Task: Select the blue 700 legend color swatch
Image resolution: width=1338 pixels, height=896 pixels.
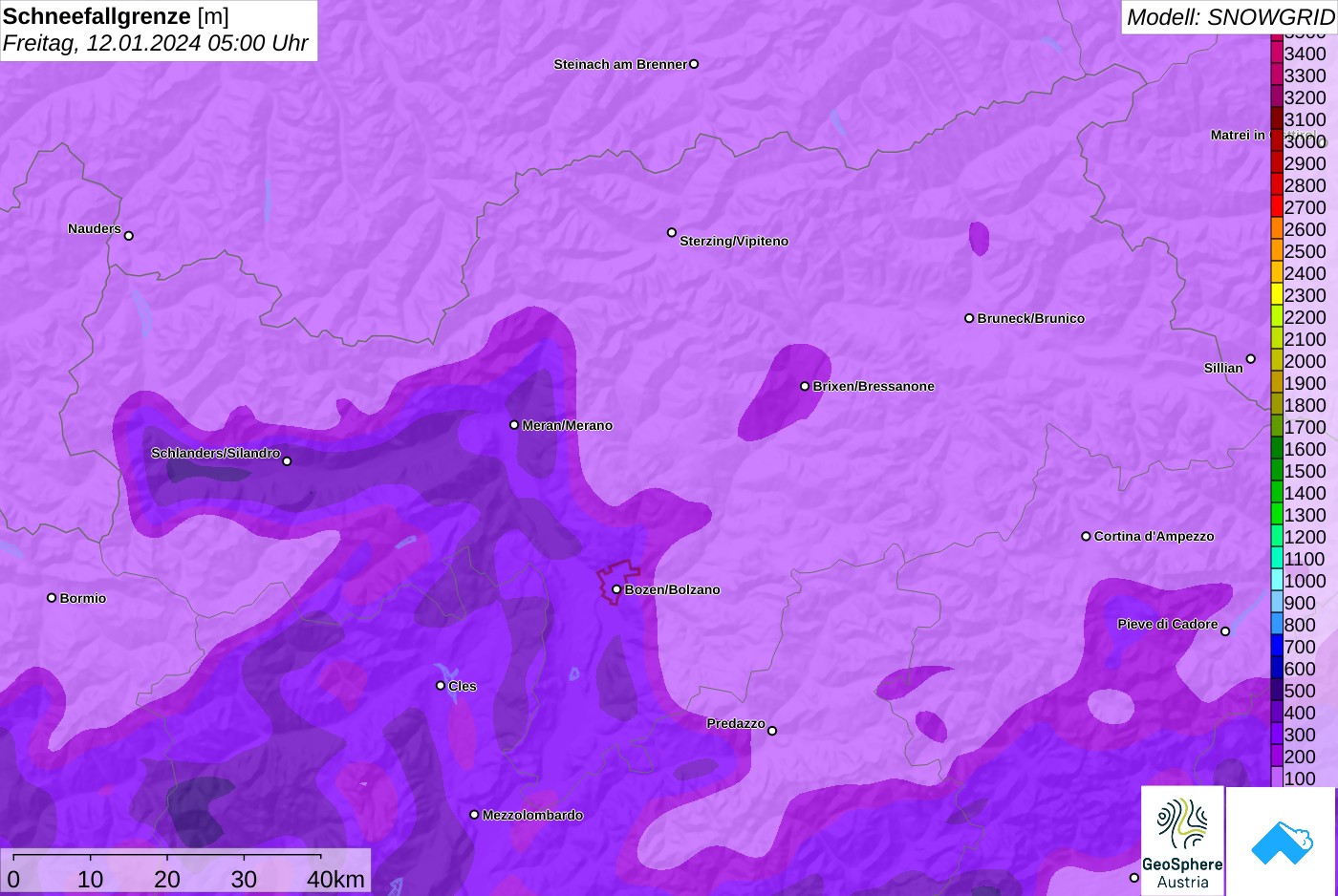Action: pos(1277,647)
